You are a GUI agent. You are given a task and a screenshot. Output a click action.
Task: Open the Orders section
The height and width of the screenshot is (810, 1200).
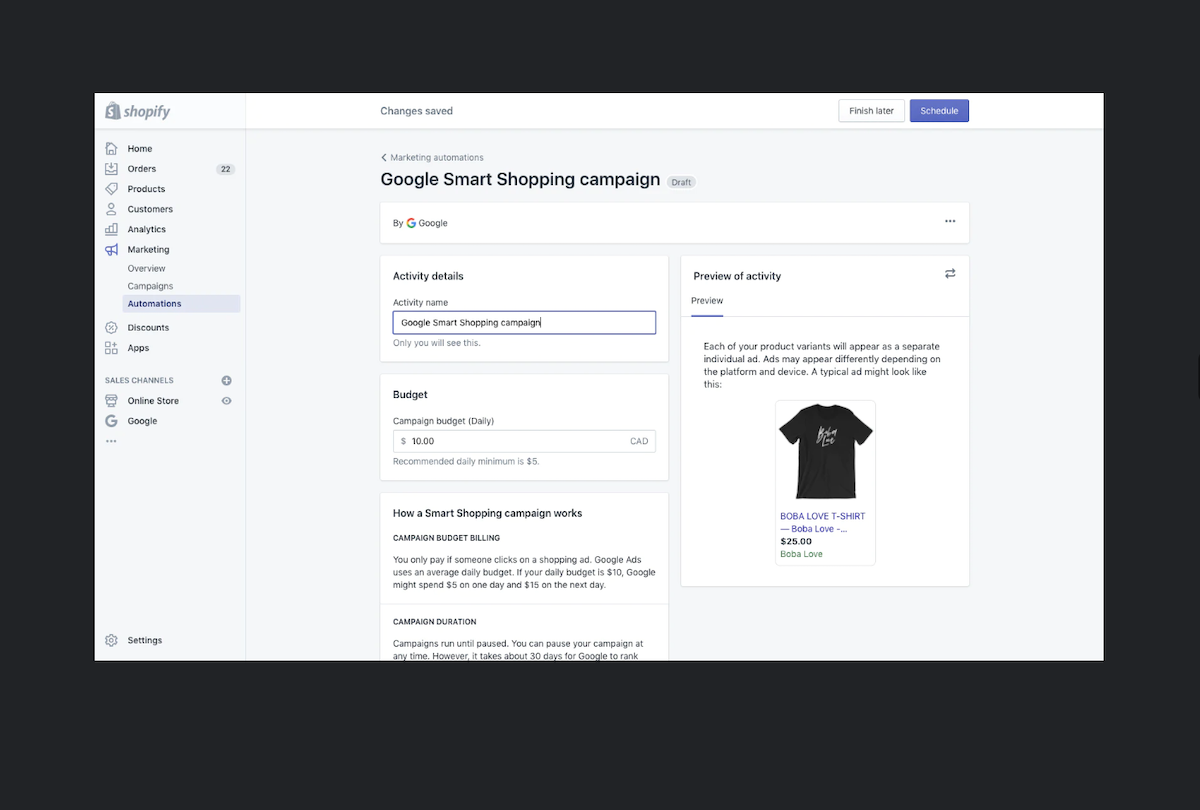(142, 169)
